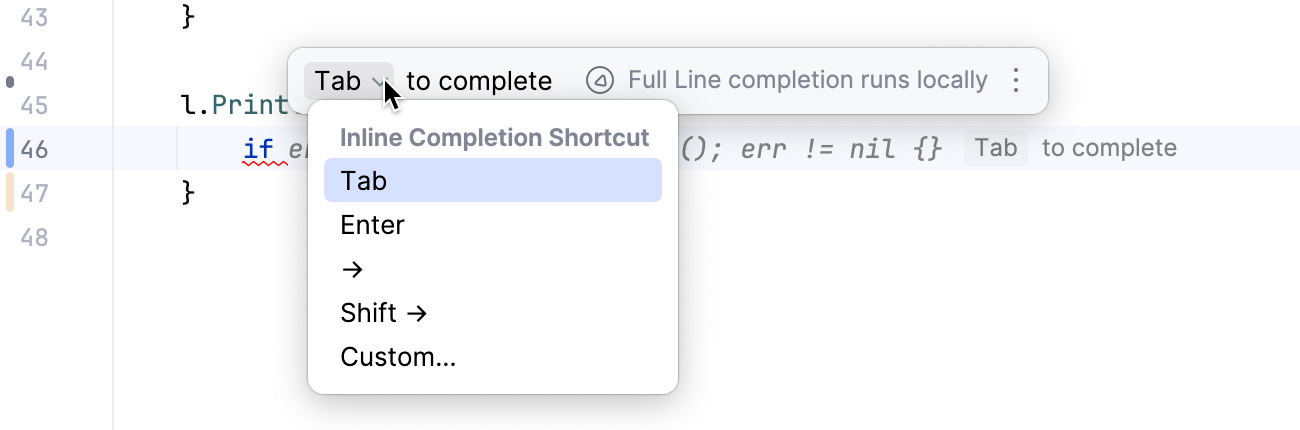Click the "Full Line completion runs locally" text
Screen dimensions: 1300x430
point(807,81)
